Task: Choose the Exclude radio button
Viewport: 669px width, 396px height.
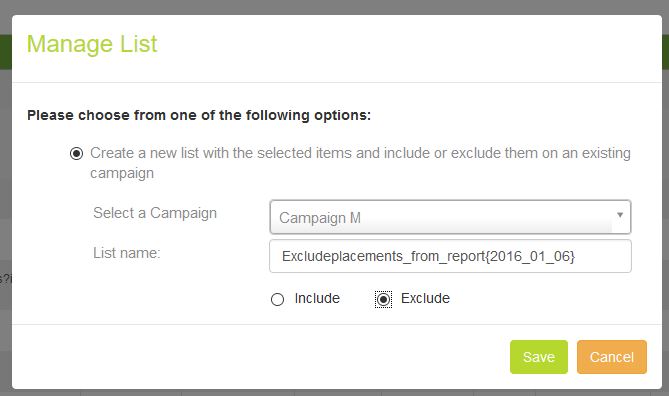Action: click(383, 299)
